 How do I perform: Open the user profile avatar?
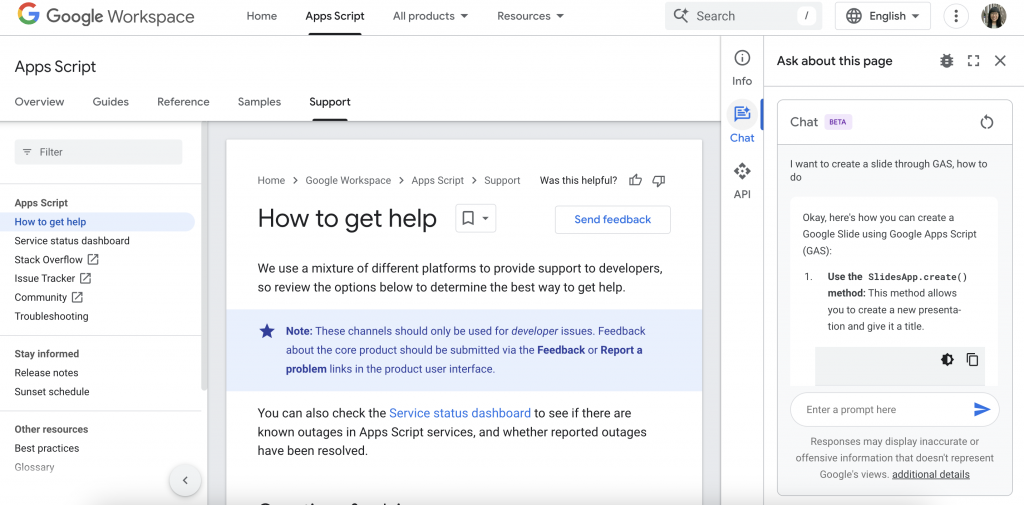point(994,16)
